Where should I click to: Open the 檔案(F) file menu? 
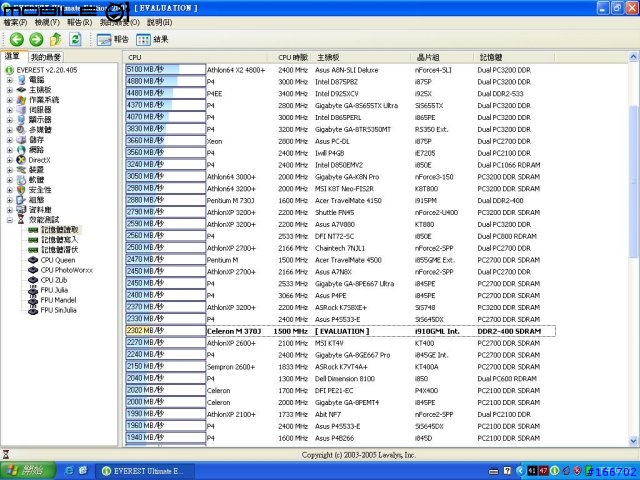16,22
